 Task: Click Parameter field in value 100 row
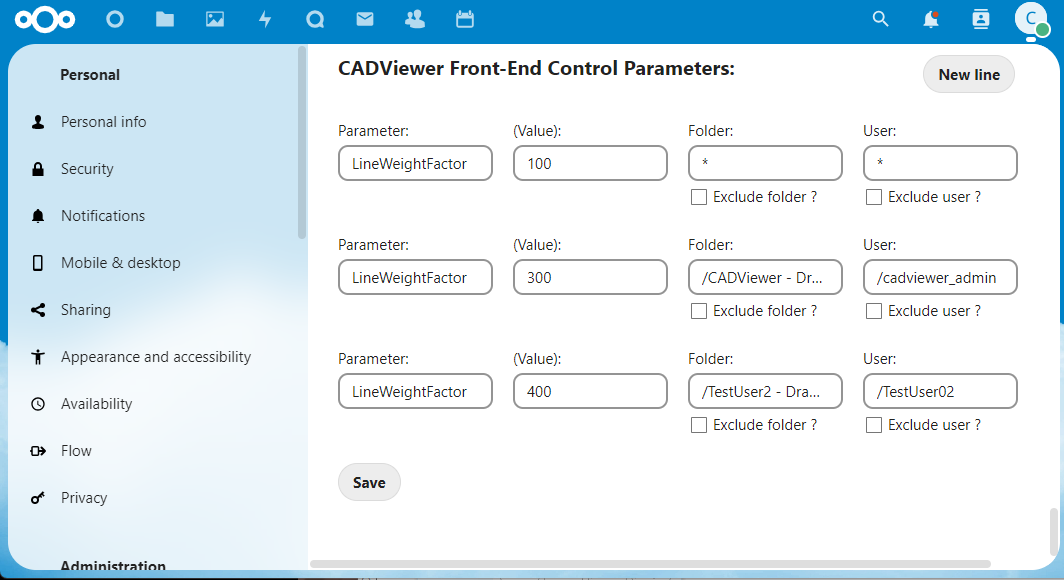pyautogui.click(x=415, y=163)
